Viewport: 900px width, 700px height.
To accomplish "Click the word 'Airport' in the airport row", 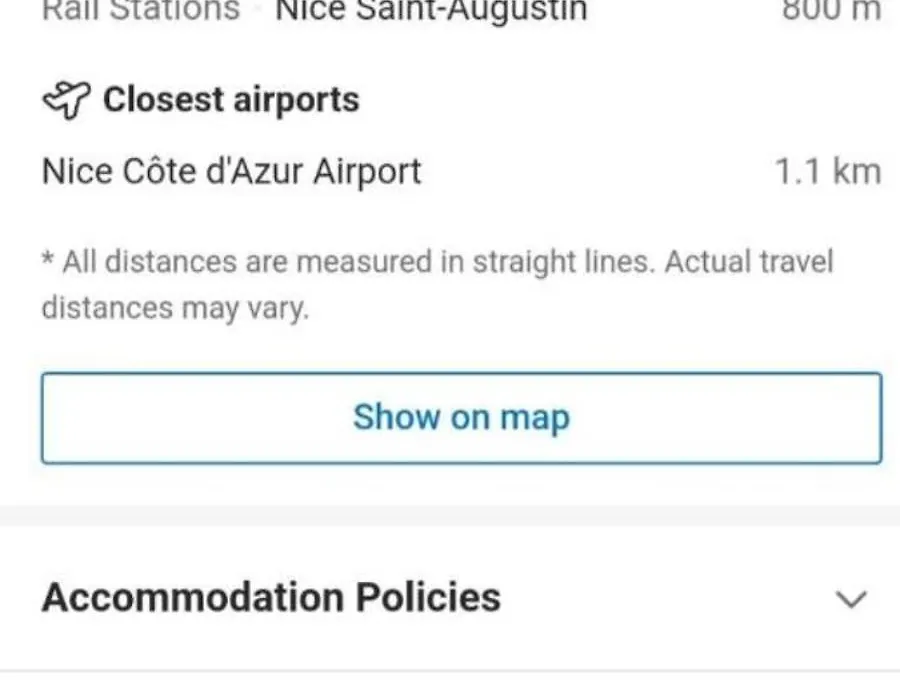I will [367, 173].
